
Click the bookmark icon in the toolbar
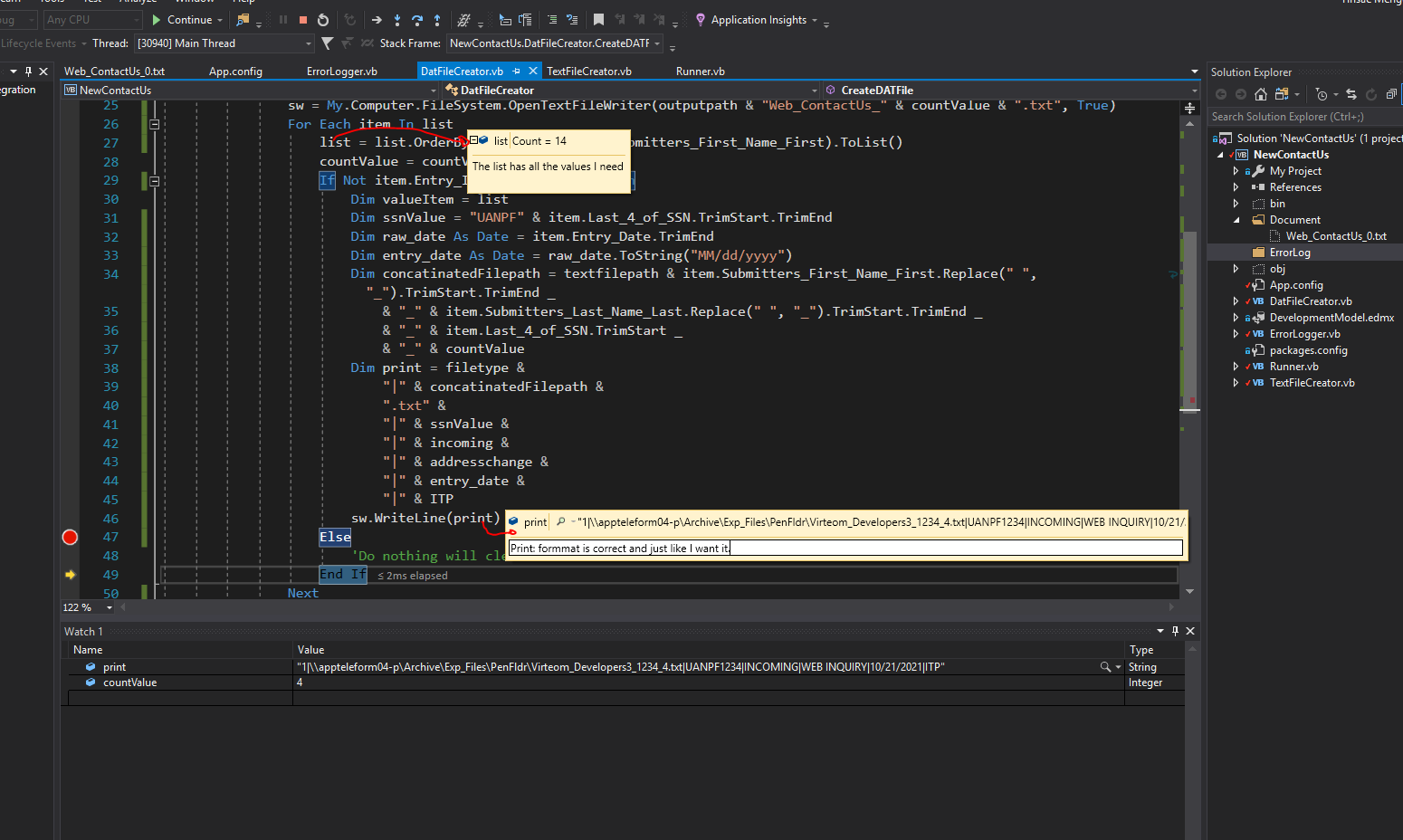coord(598,19)
